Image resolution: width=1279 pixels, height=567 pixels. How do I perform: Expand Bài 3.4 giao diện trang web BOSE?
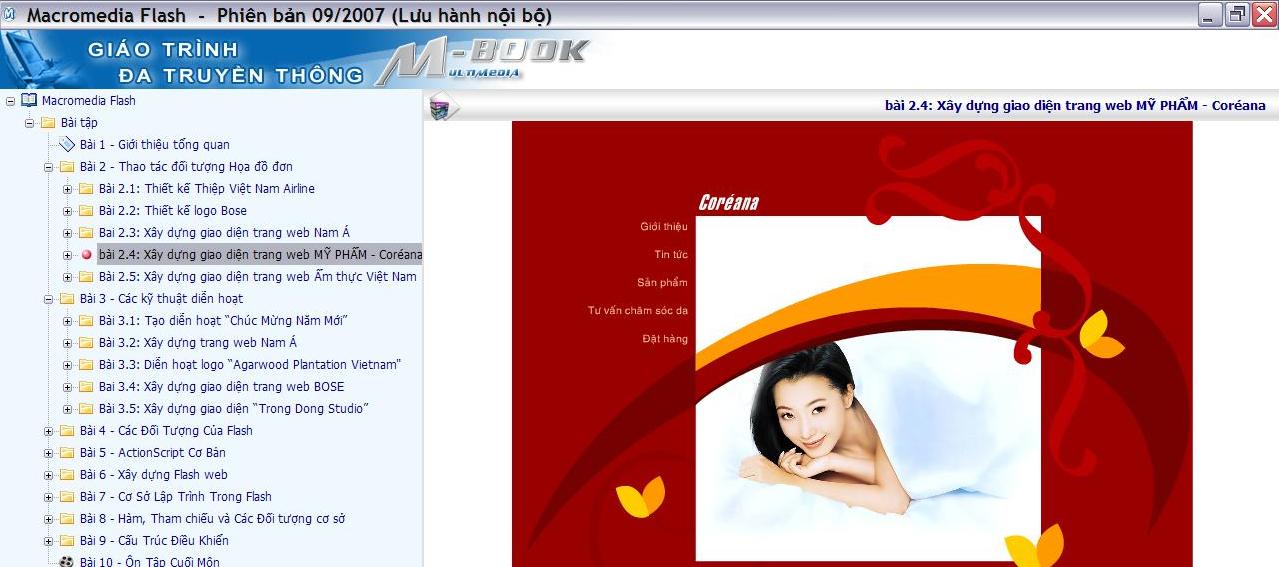(67, 387)
